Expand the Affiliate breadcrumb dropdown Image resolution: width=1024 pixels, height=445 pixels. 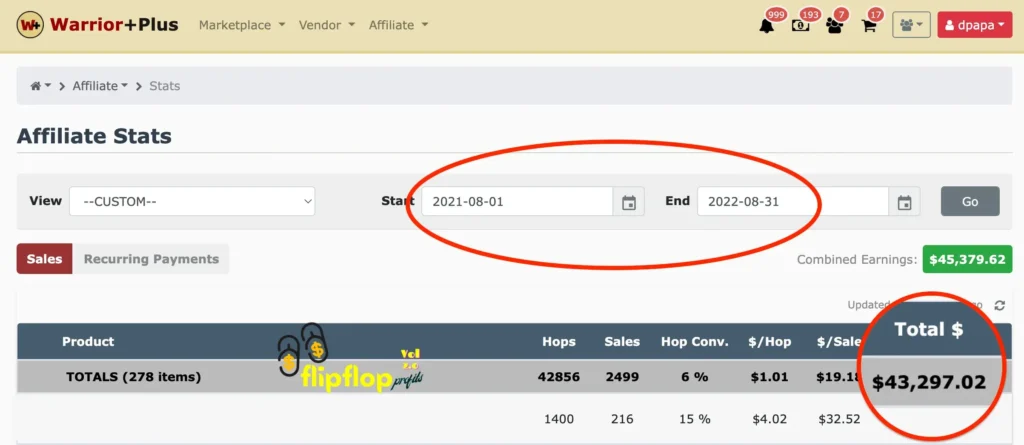100,86
